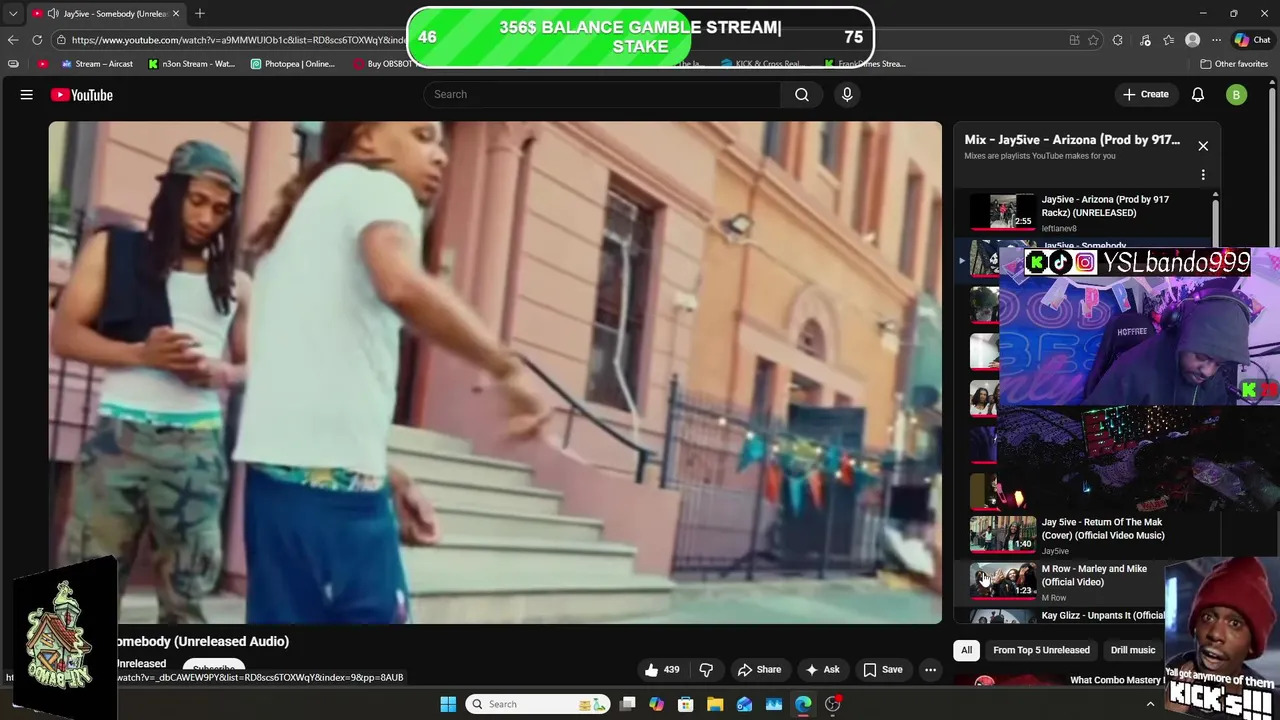Close the Mix playlist panel
Viewport: 1280px width, 720px height.
1203,146
